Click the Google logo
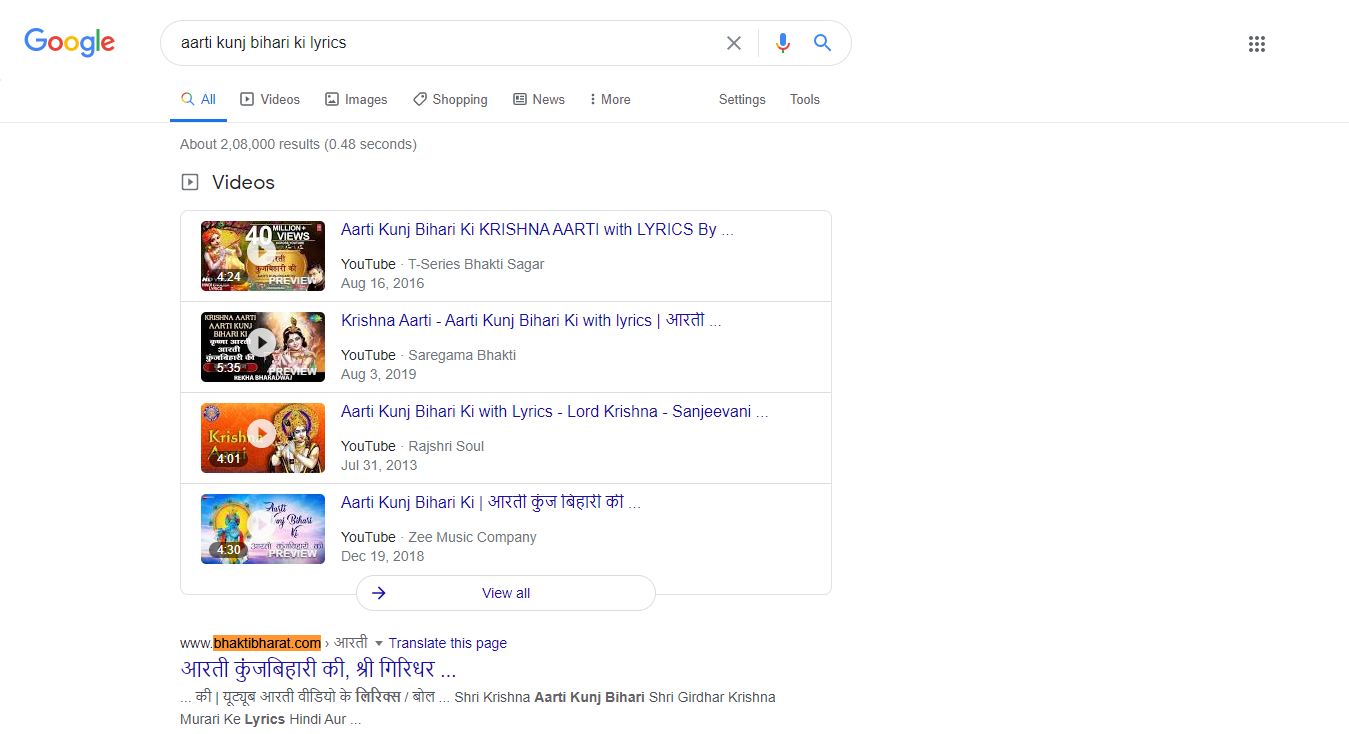The height and width of the screenshot is (734, 1349). 69,43
